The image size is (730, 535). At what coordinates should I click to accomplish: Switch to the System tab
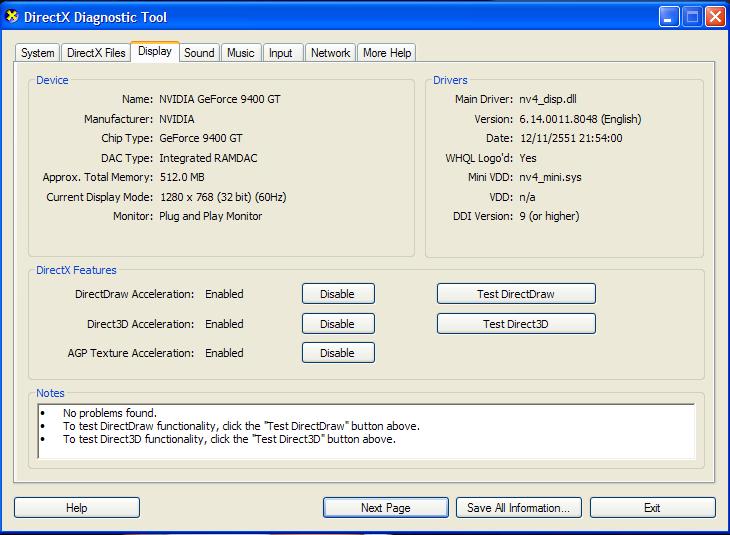[x=38, y=53]
